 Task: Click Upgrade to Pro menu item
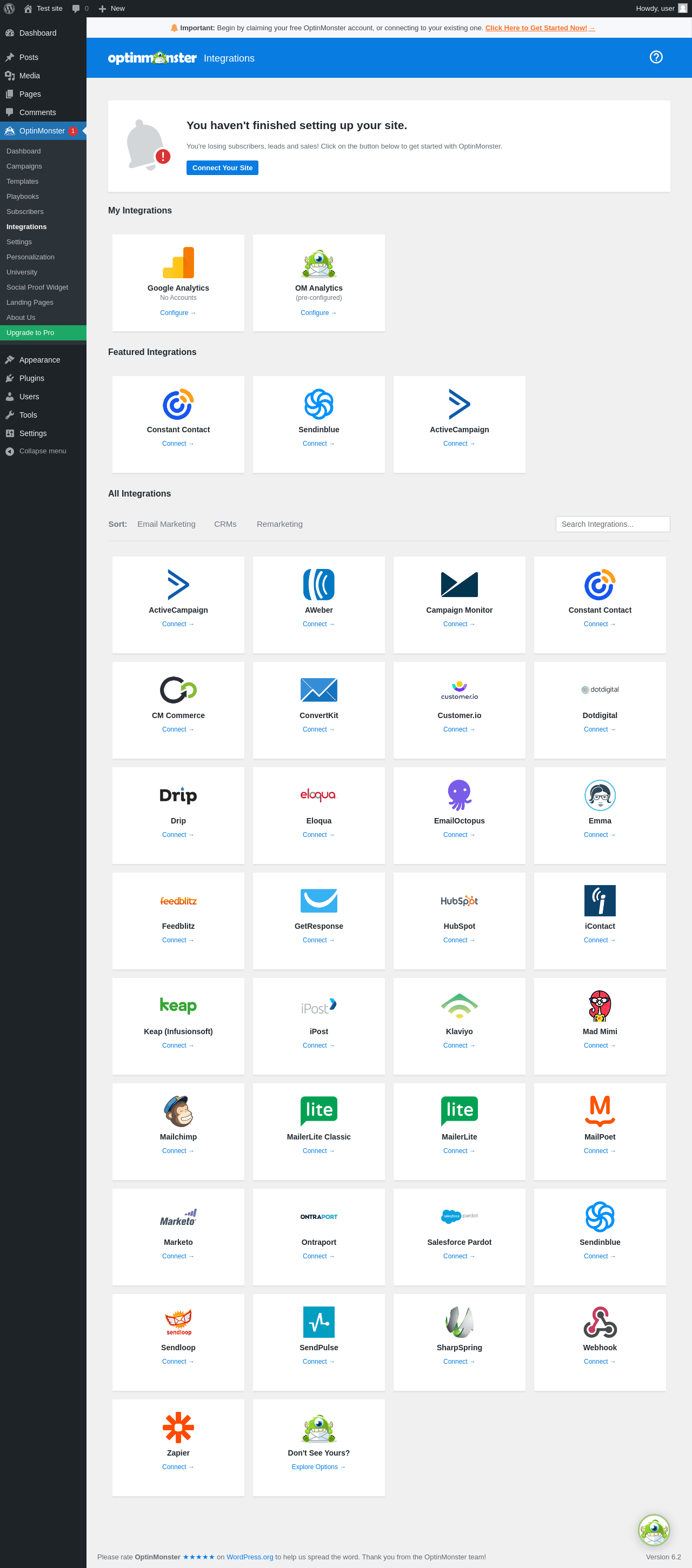pos(43,332)
